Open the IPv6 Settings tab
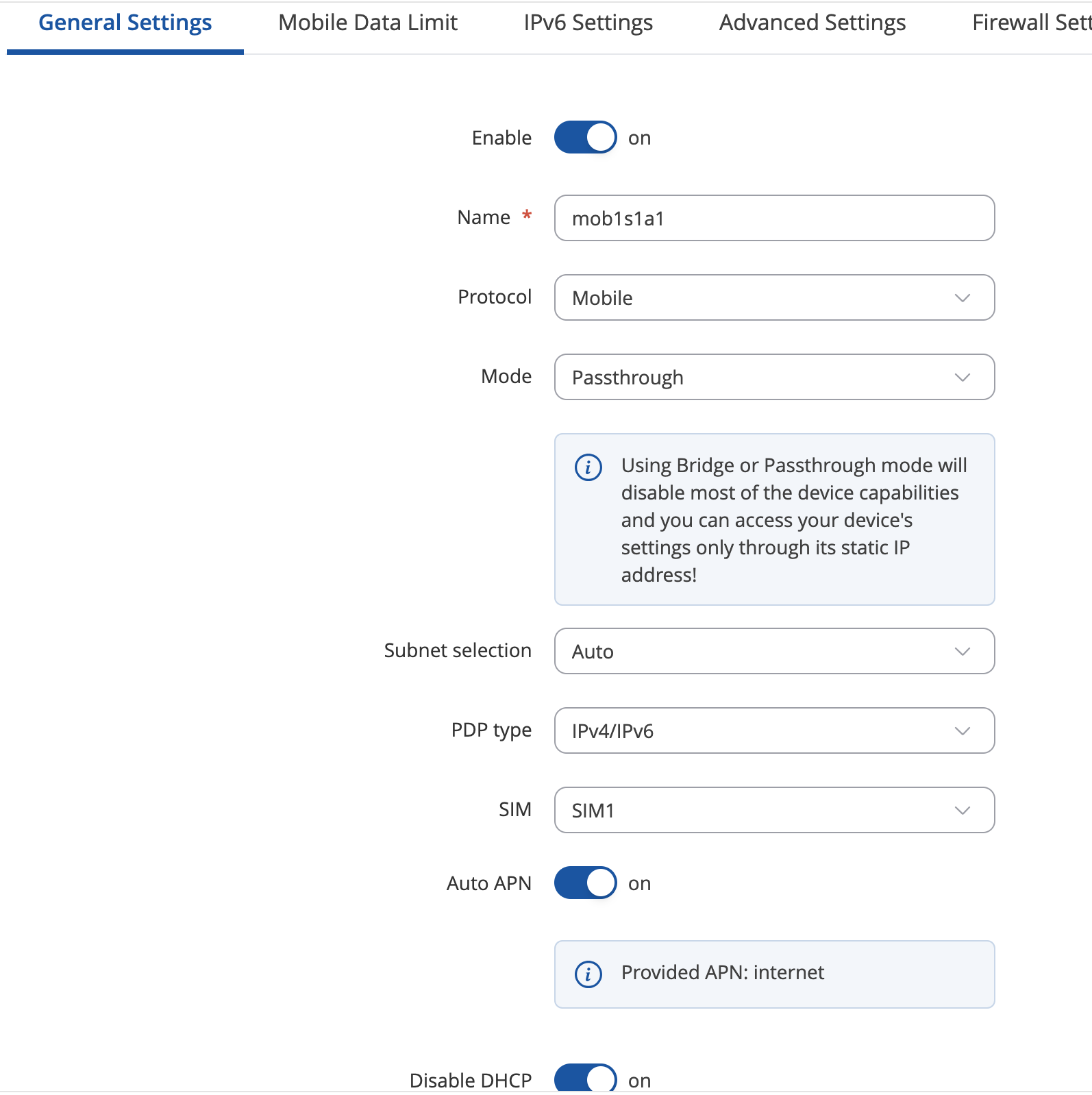The height and width of the screenshot is (1095, 1092). point(588,23)
